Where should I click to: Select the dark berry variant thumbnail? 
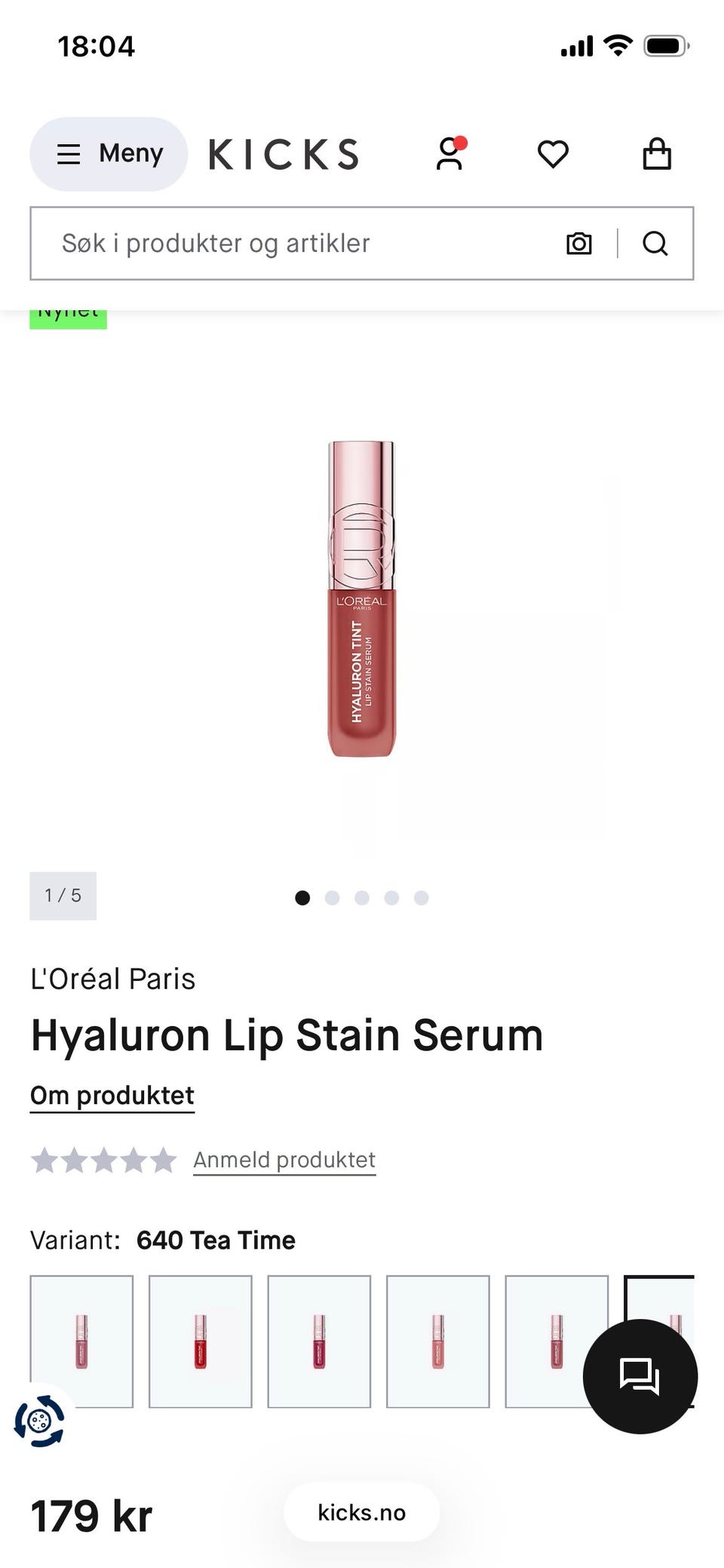tap(319, 1341)
